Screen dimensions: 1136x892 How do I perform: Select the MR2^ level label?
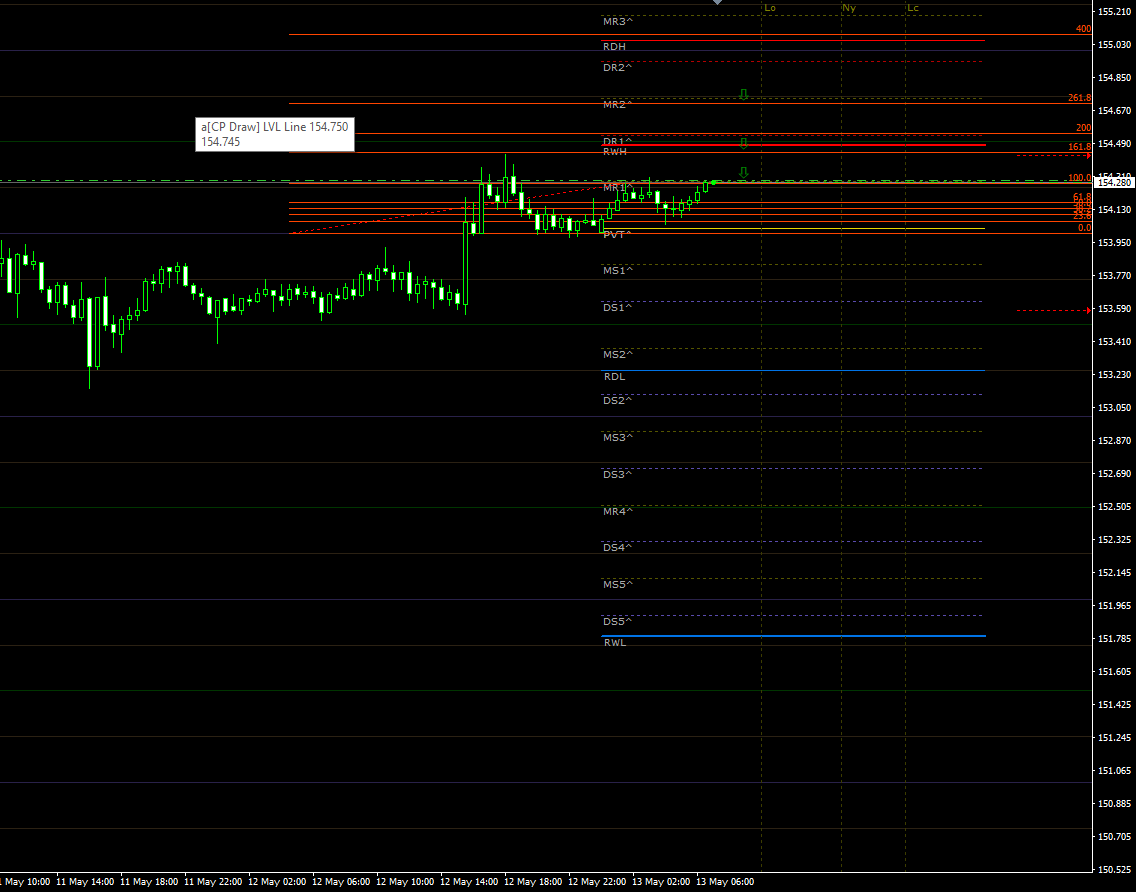[x=617, y=105]
